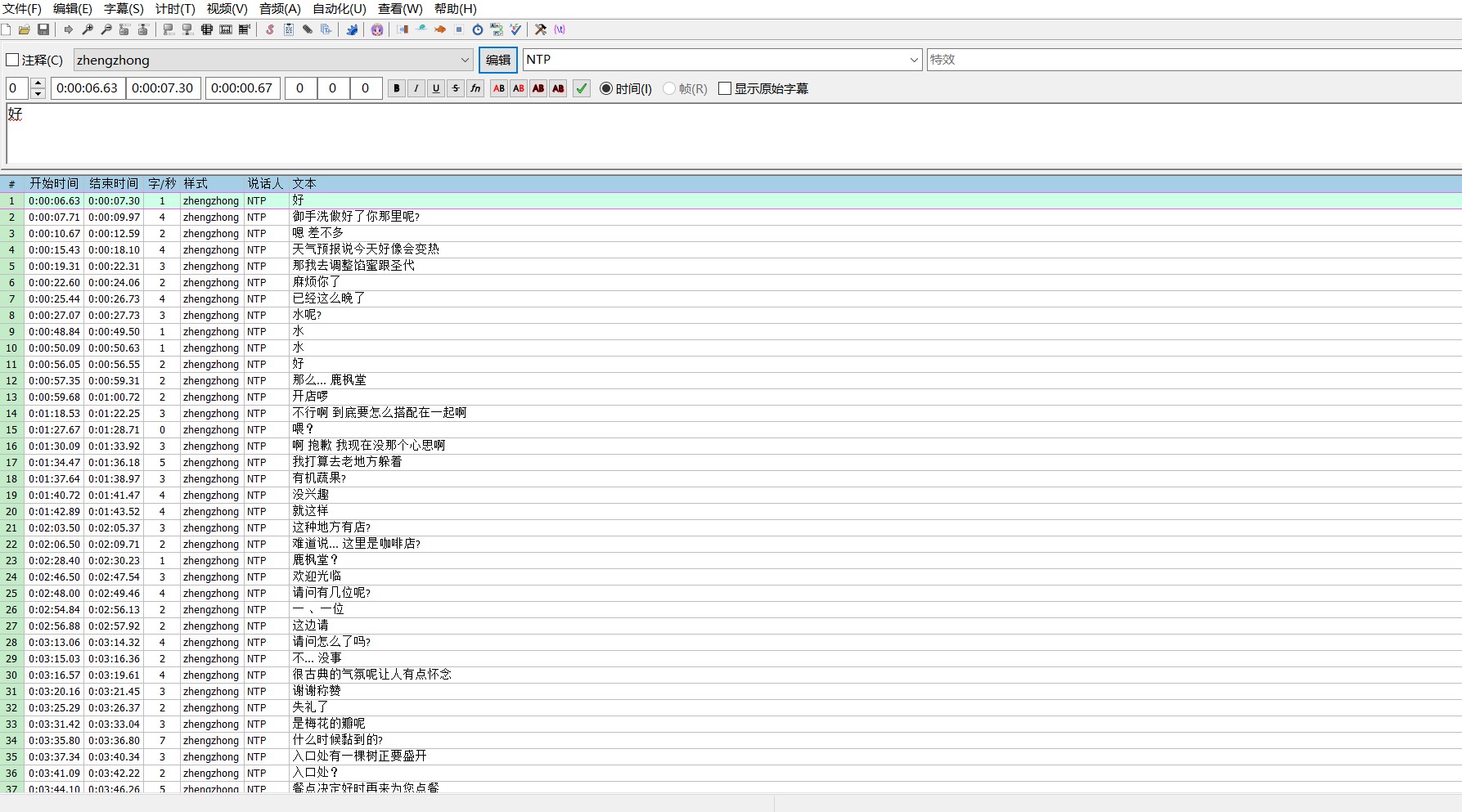The image size is (1462, 812).
Task: Toggle bold B formatting button
Action: tap(397, 88)
